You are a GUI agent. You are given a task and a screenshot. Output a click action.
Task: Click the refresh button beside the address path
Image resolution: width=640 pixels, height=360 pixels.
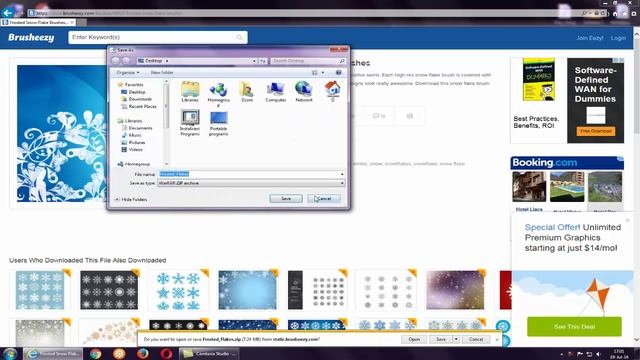(x=263, y=61)
